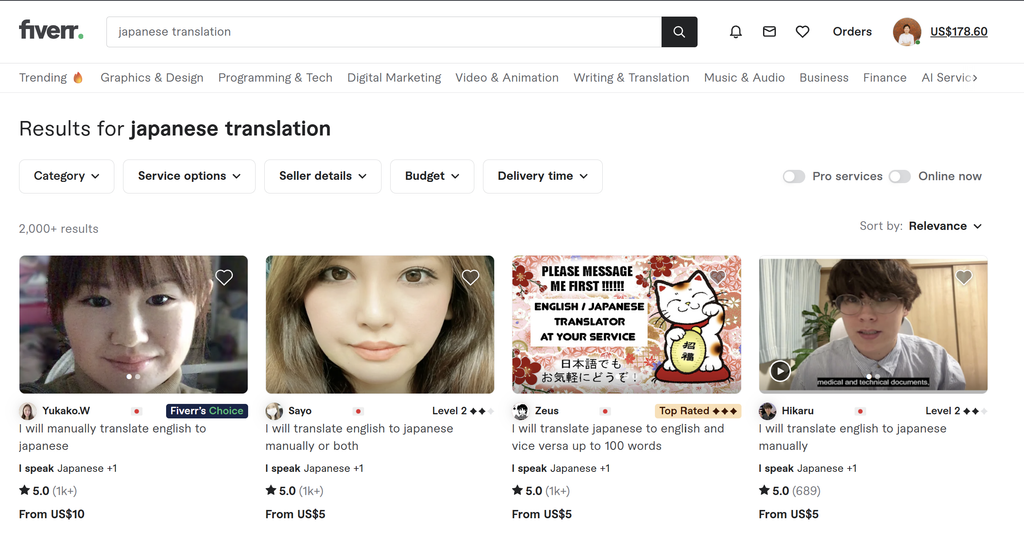The height and width of the screenshot is (534, 1024).
Task: Click the Trending flame icon
Action: 78,78
